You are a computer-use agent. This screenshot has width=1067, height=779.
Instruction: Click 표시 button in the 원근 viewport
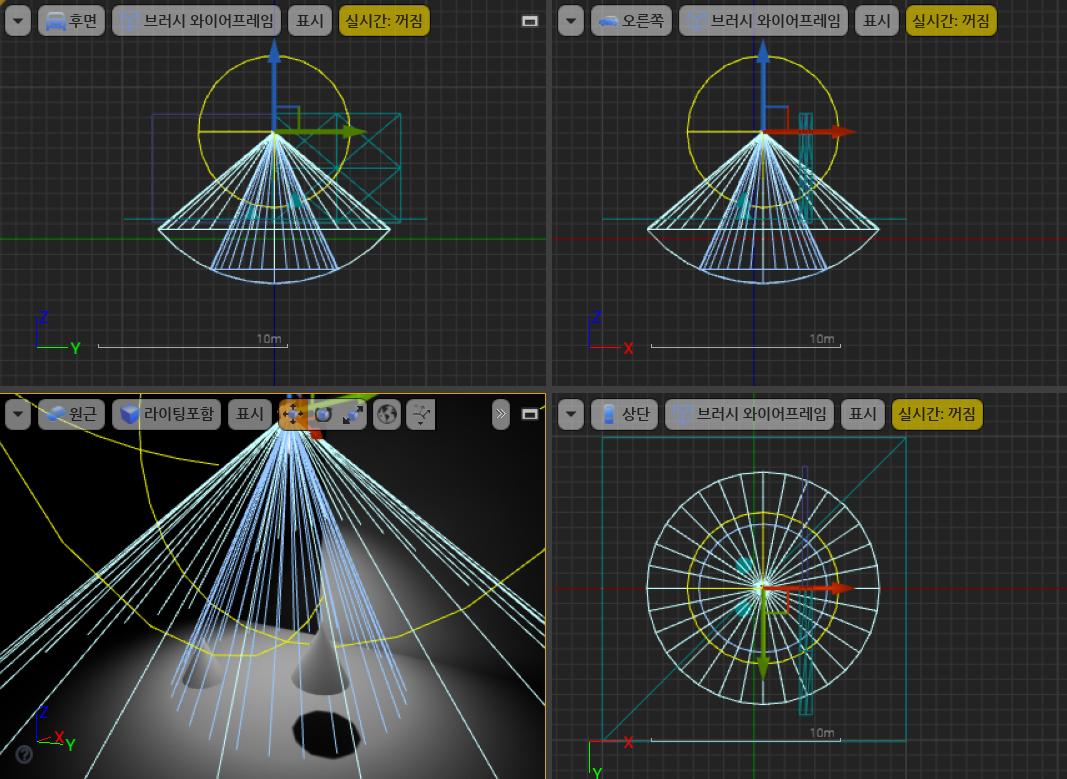(250, 414)
